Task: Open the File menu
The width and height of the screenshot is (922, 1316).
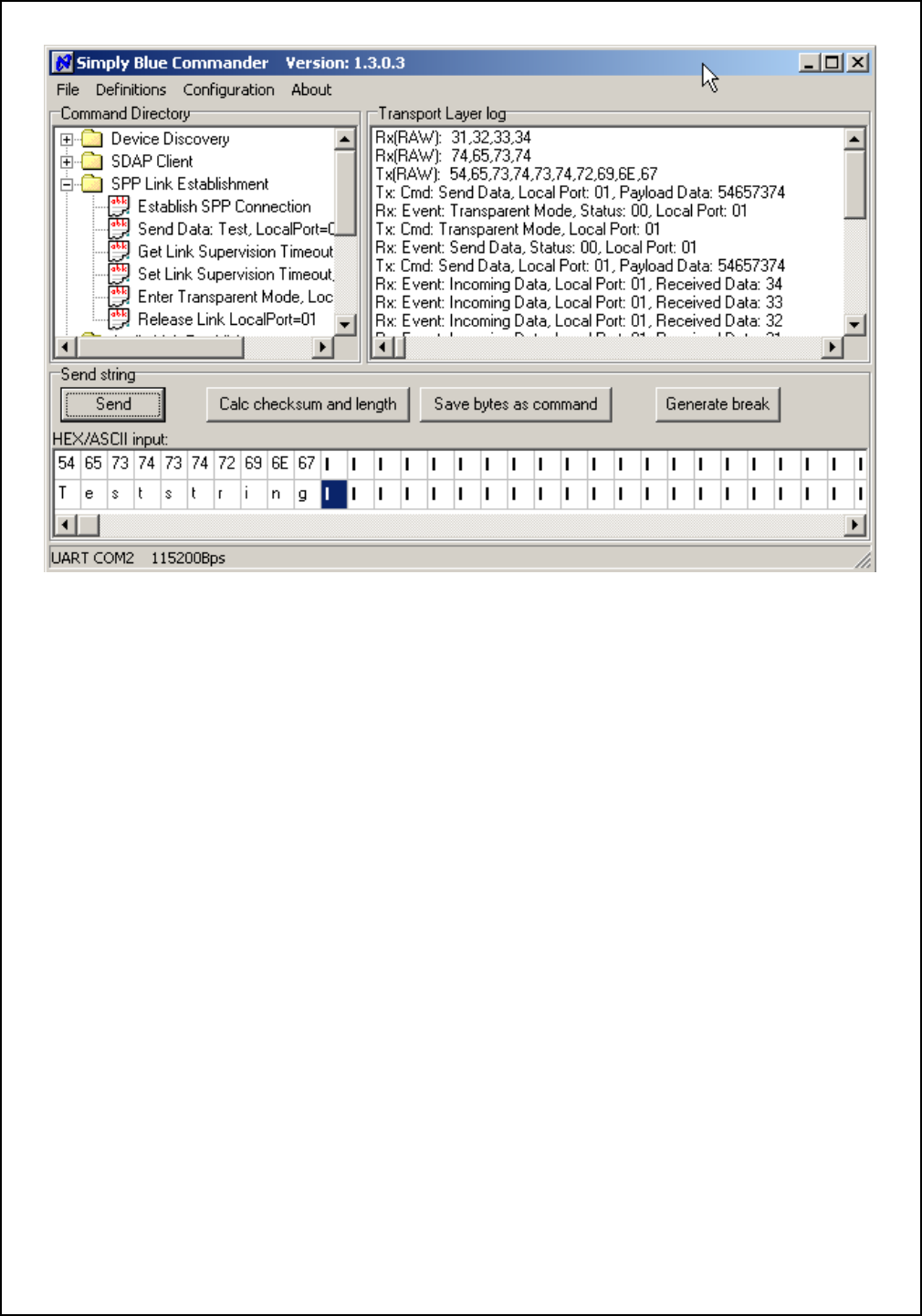Action: [68, 89]
